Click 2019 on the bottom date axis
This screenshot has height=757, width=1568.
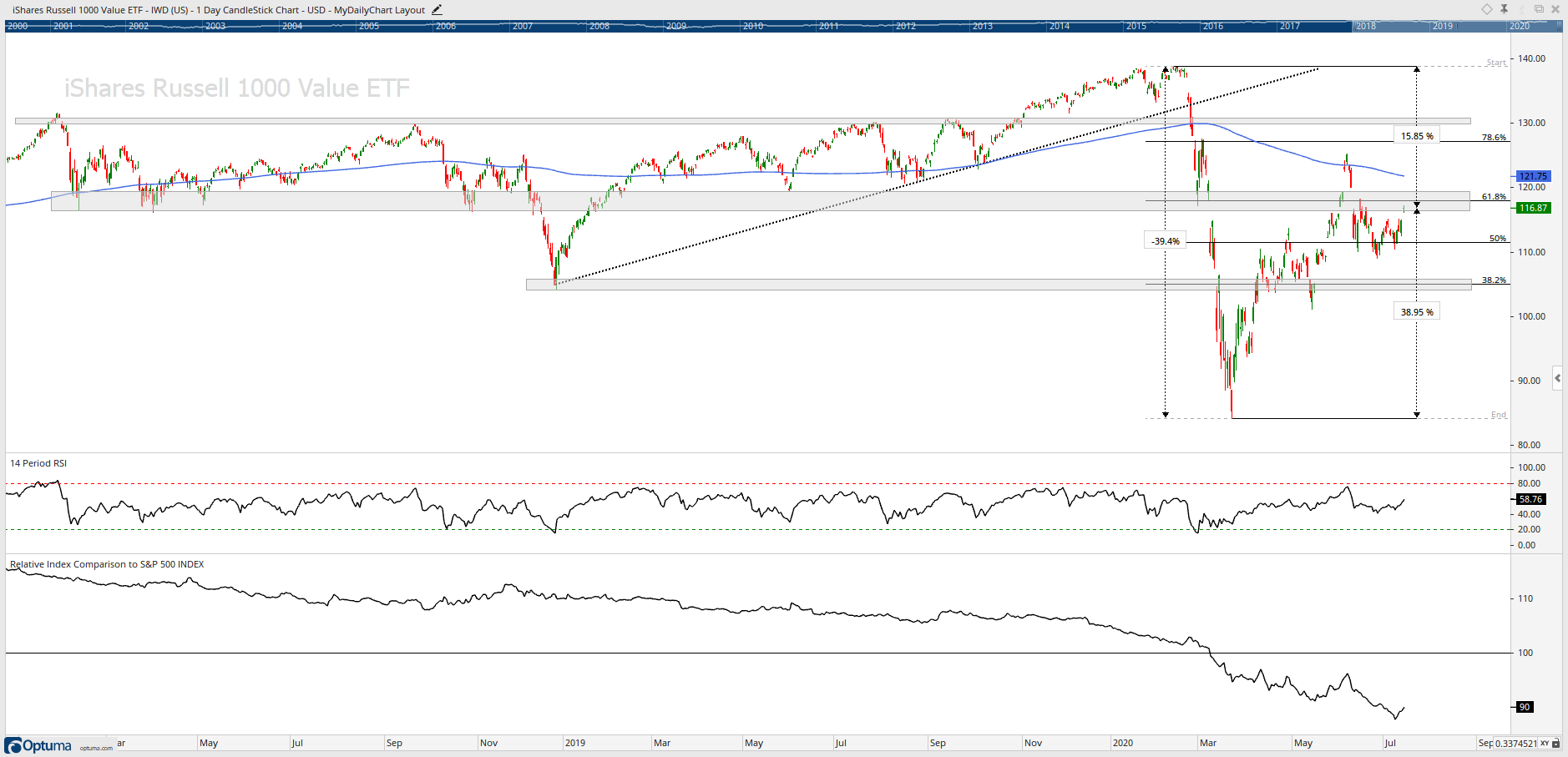(x=575, y=743)
